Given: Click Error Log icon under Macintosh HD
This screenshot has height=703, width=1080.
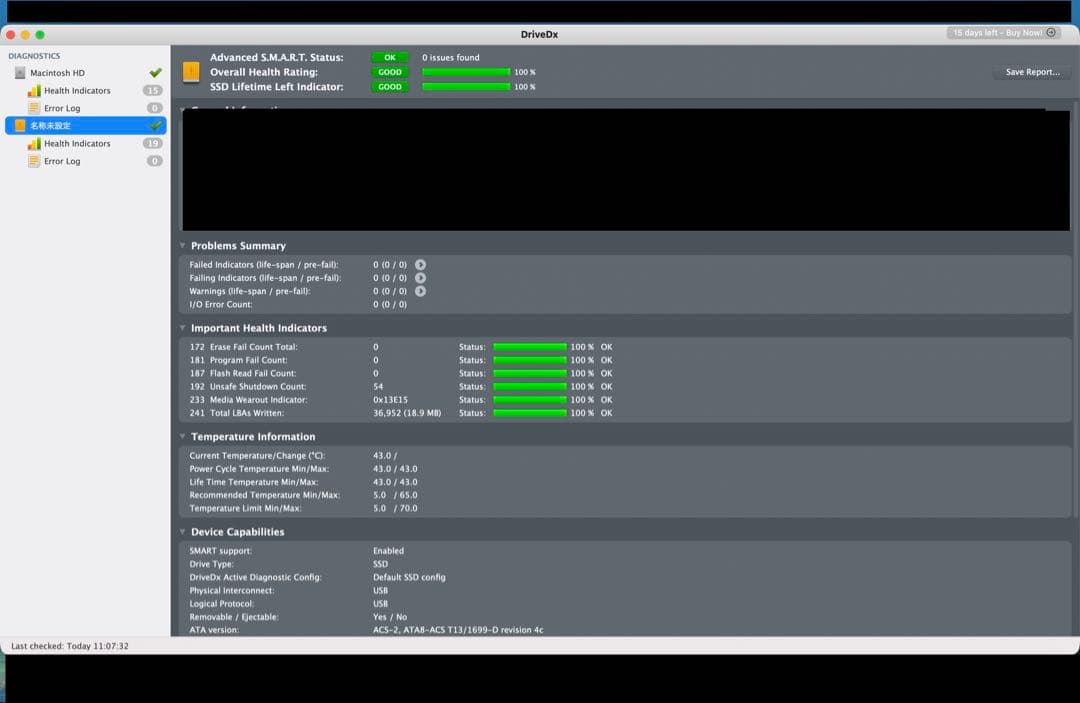Looking at the screenshot, I should [34, 108].
